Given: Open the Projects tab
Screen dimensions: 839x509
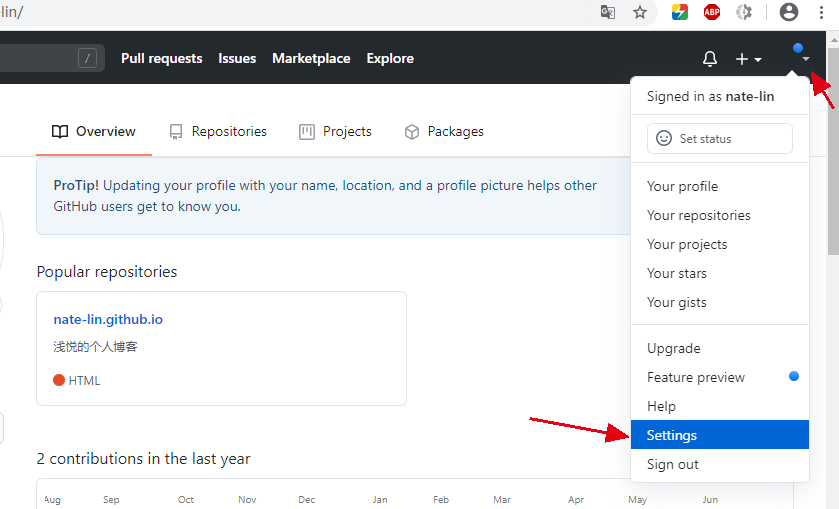Looking at the screenshot, I should click(335, 132).
